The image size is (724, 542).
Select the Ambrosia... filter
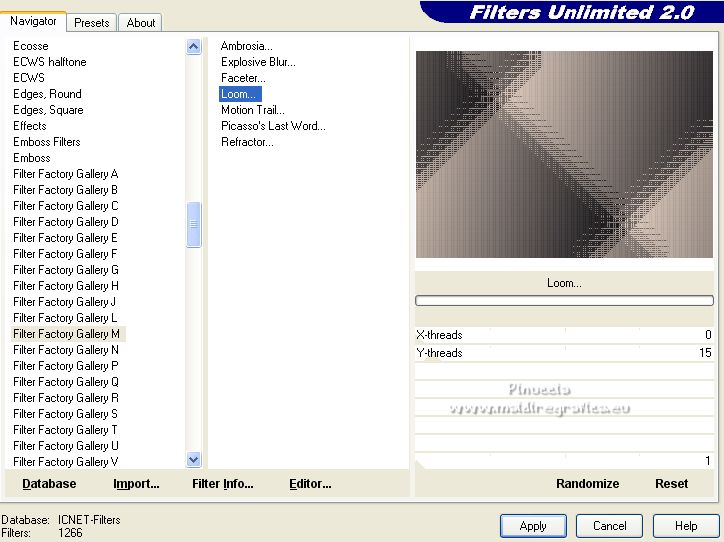pos(247,46)
